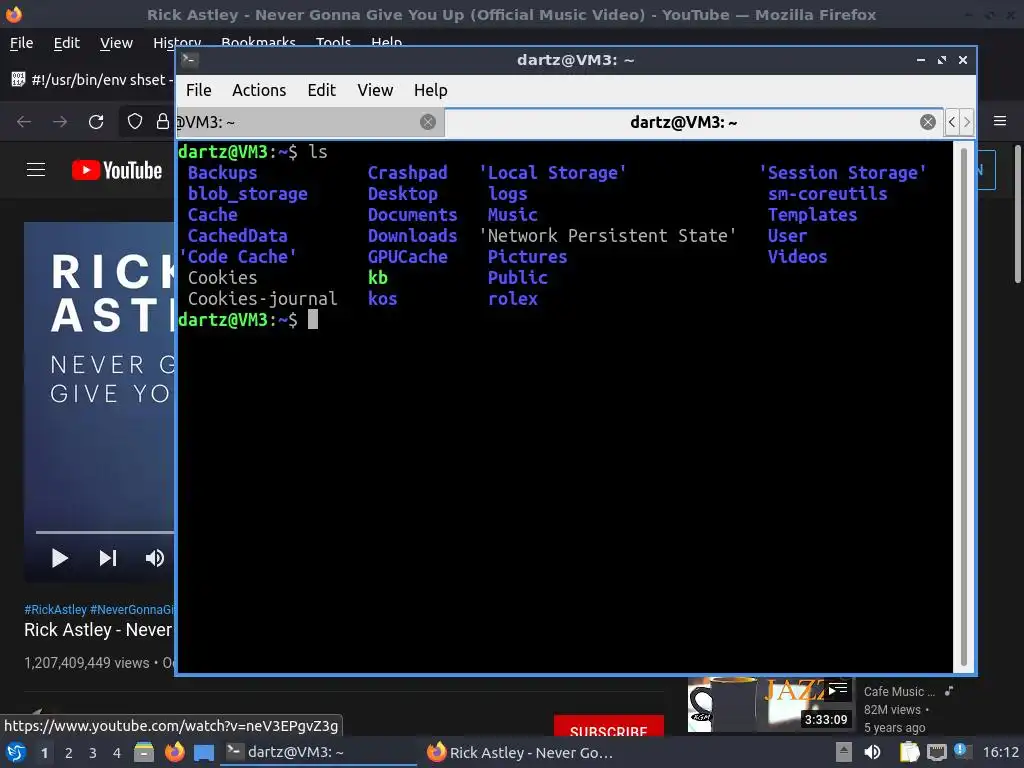
Task: Click the show desktop taskbar icon
Action: [204, 753]
